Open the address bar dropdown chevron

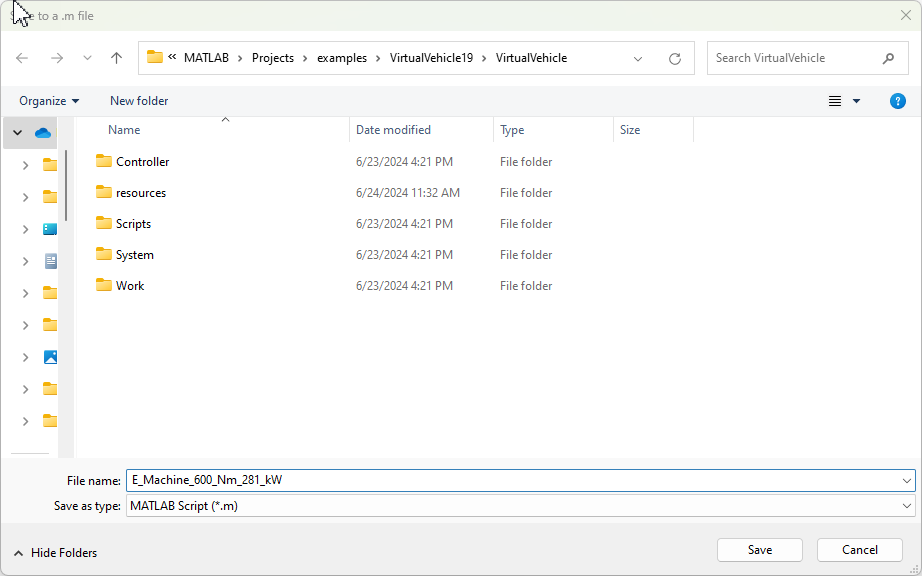638,58
